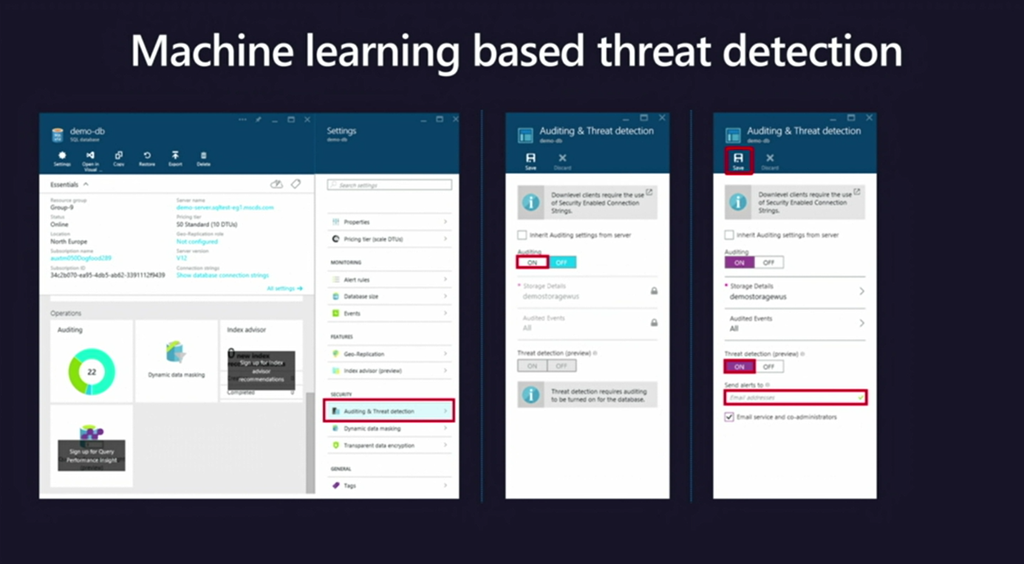Click the All settings link

(284, 288)
